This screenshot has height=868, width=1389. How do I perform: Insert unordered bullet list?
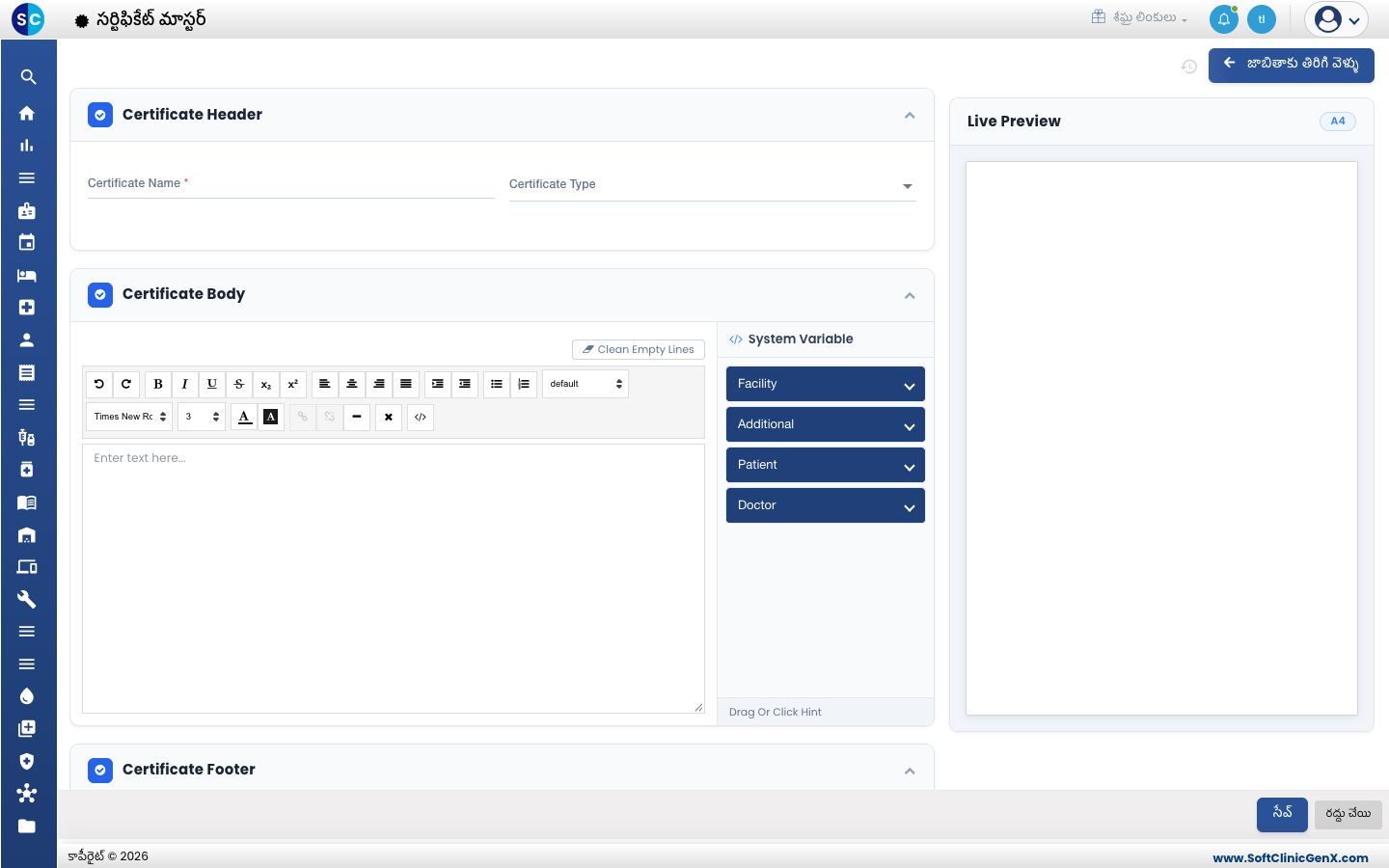(497, 384)
